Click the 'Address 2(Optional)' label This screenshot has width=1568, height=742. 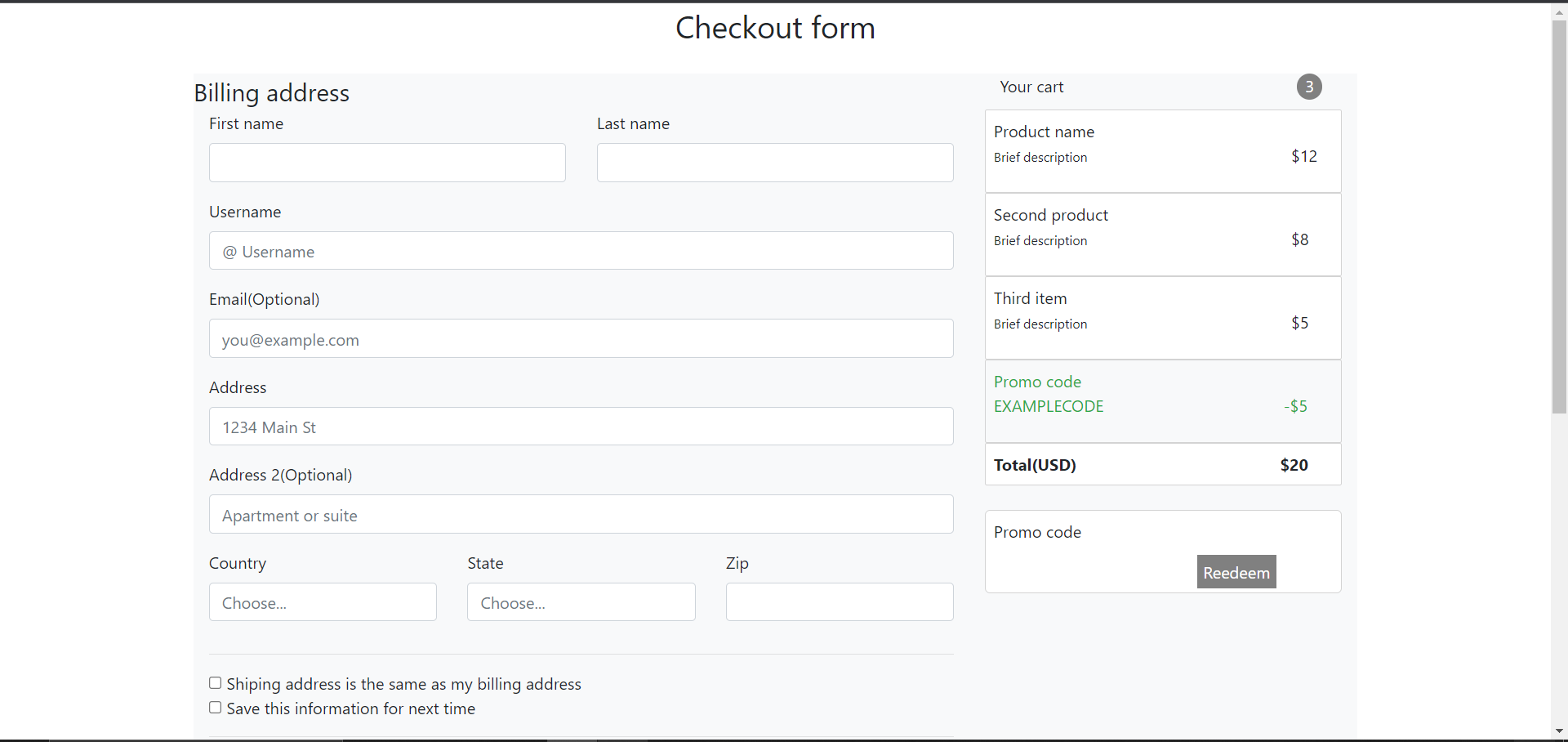point(280,475)
